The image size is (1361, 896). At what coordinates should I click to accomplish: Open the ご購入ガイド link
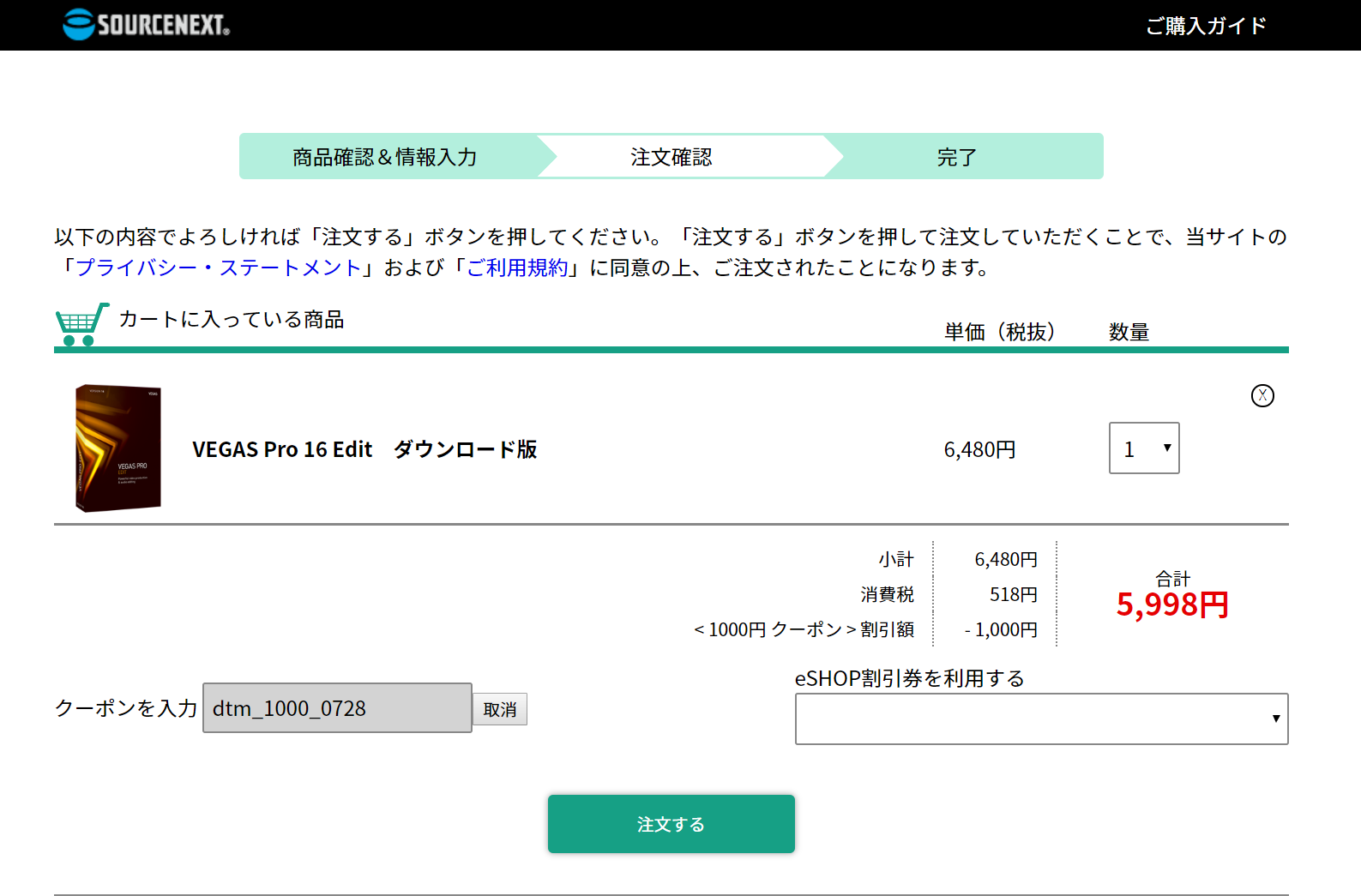(x=1206, y=26)
